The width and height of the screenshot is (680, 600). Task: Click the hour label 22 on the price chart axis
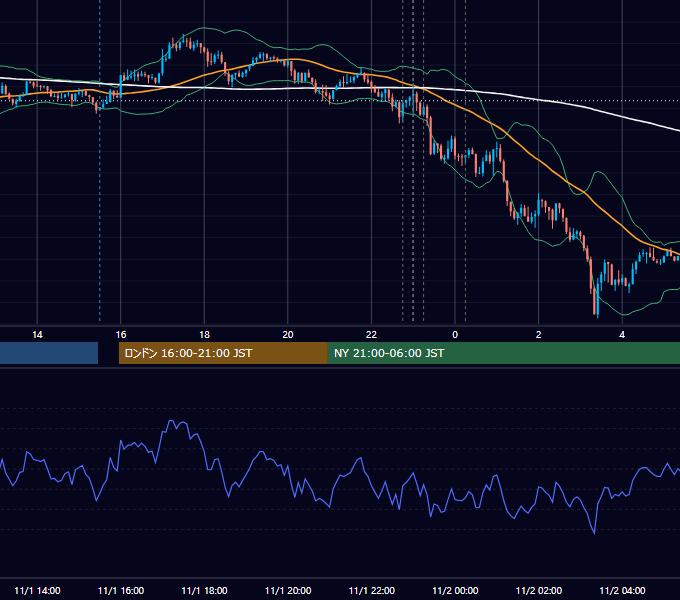(x=371, y=335)
